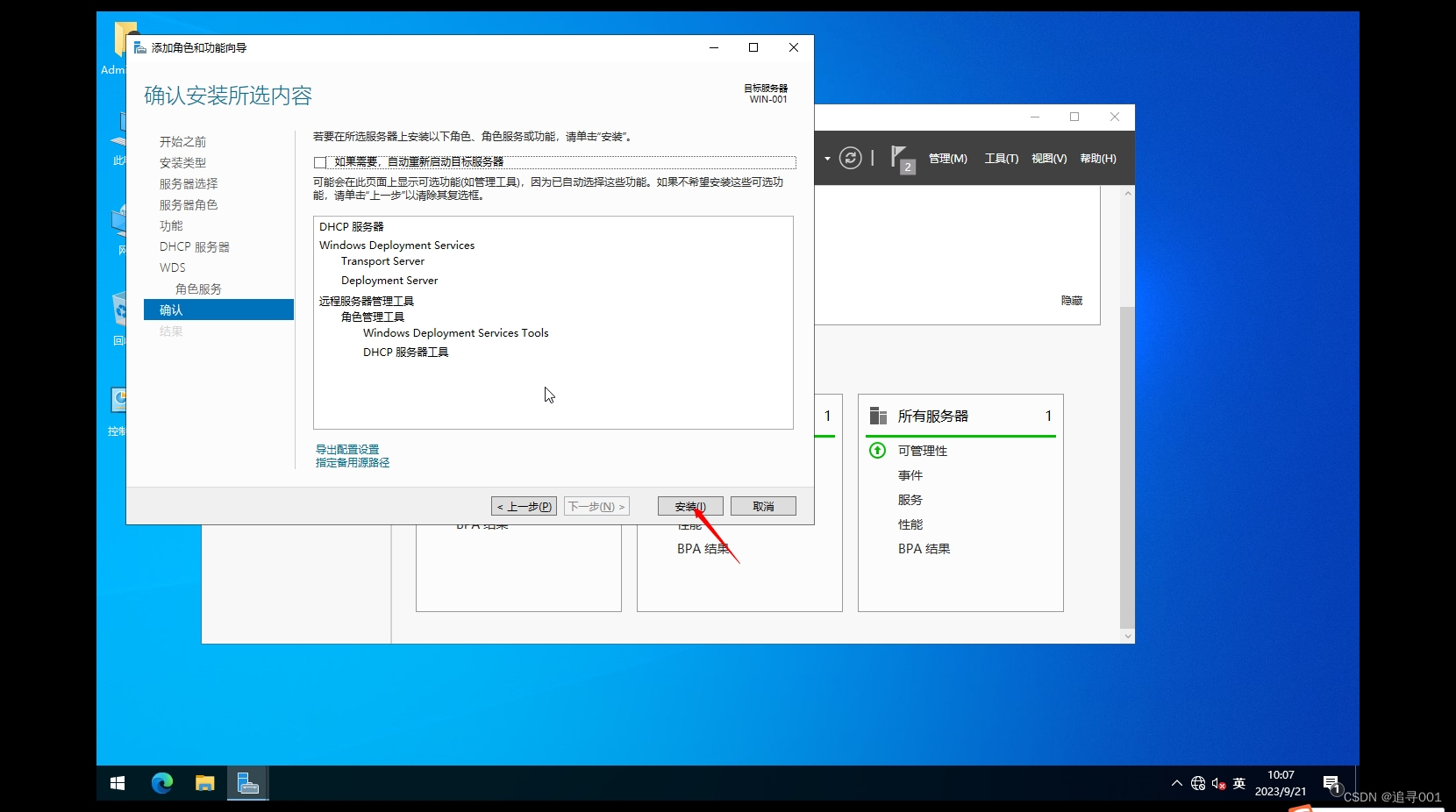Select the highlighted 确认 wizard step
Image resolution: width=1456 pixels, height=812 pixels.
tap(218, 310)
